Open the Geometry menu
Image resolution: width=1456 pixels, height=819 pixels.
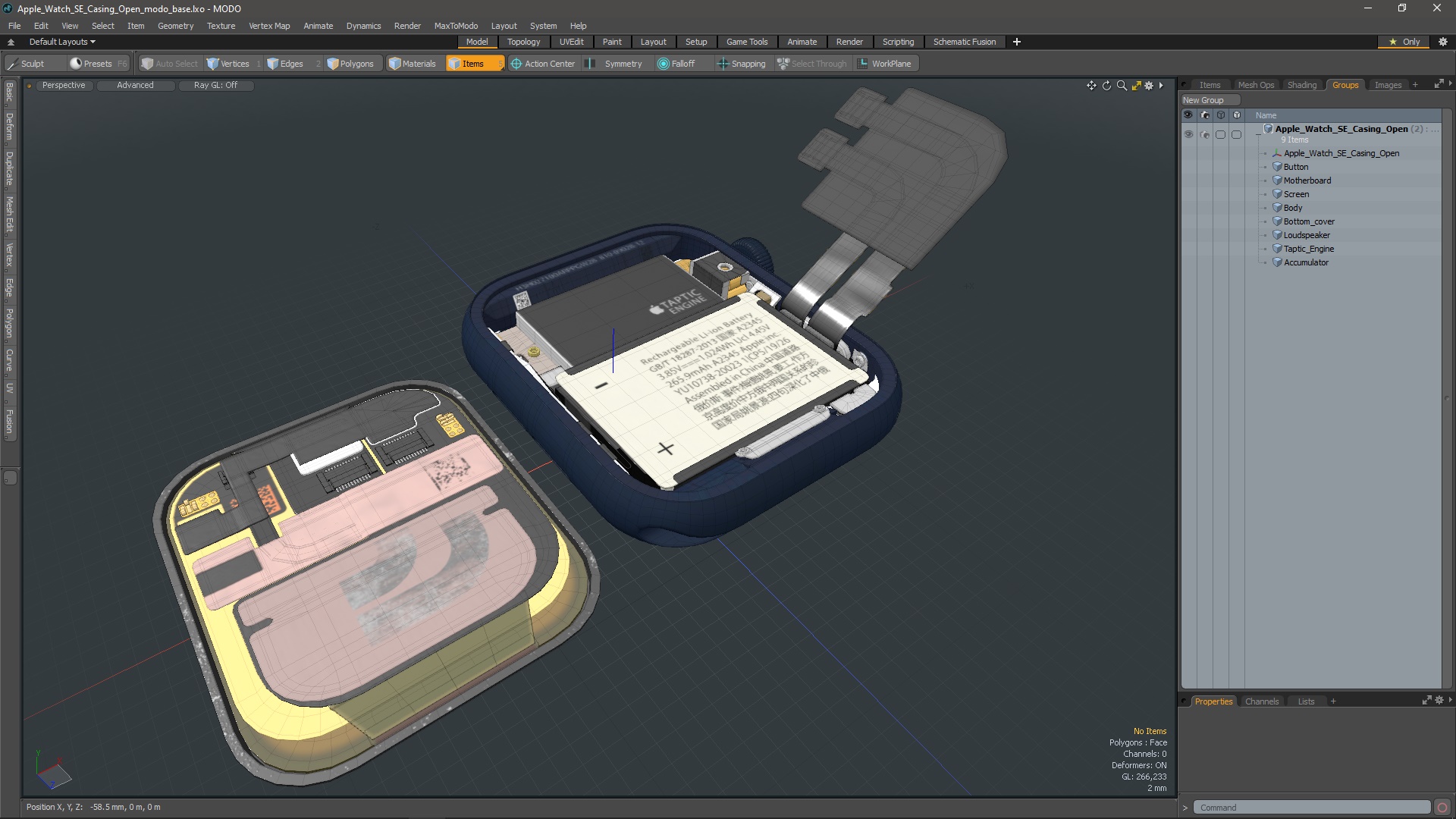[175, 26]
